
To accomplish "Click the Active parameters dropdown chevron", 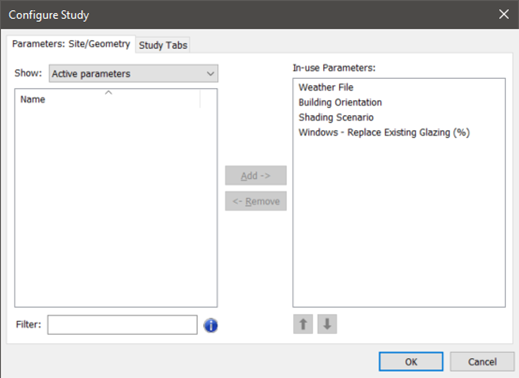I will click(x=210, y=73).
